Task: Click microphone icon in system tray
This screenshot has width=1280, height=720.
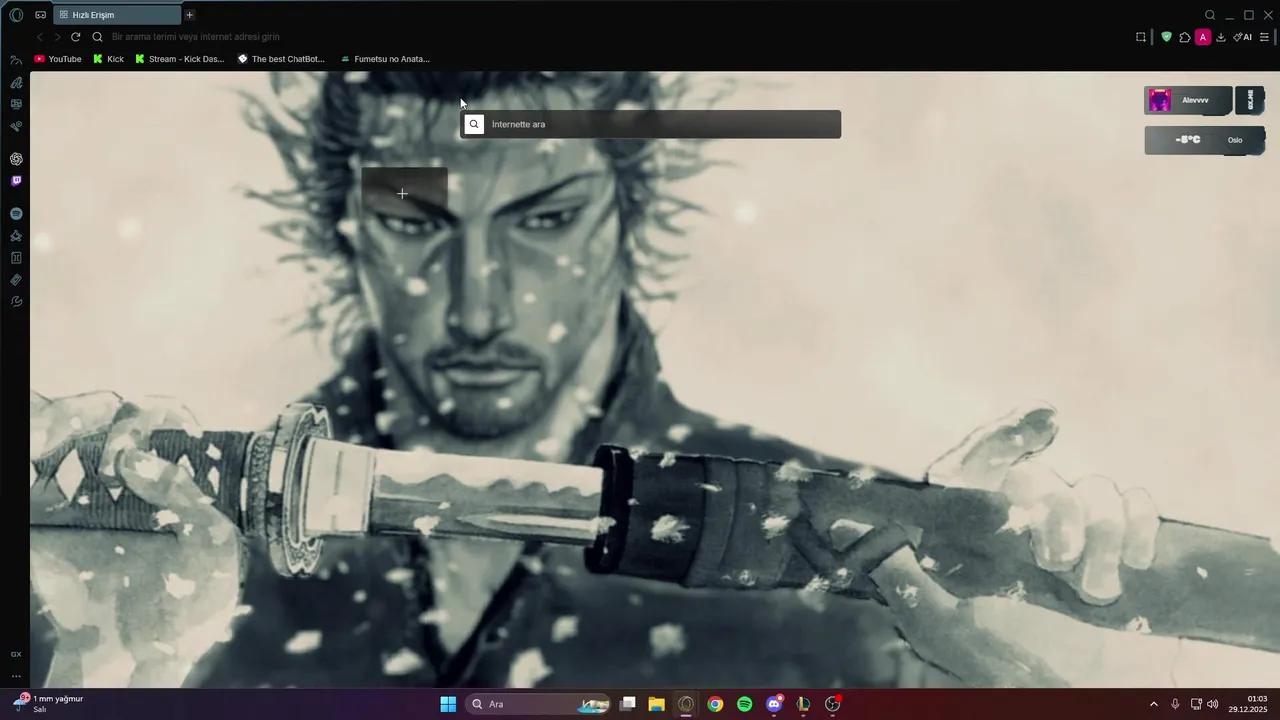Action: [1175, 704]
